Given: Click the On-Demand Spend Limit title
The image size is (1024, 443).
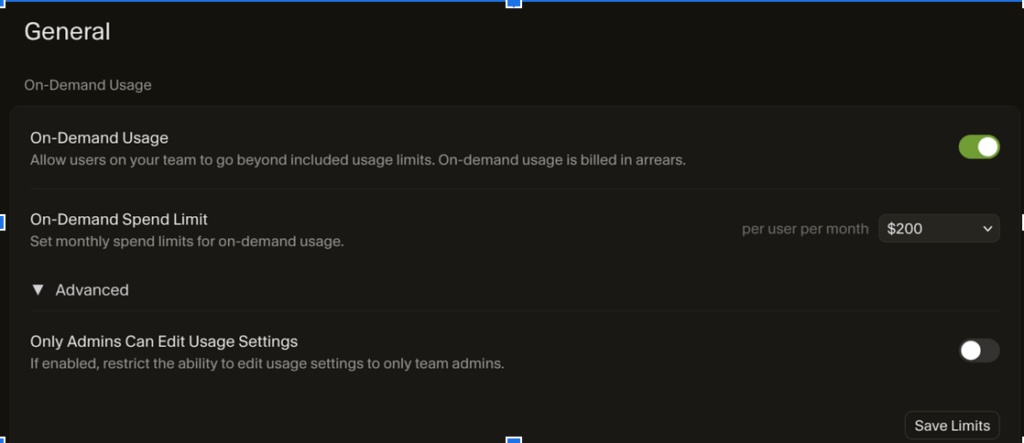Looking at the screenshot, I should [119, 219].
